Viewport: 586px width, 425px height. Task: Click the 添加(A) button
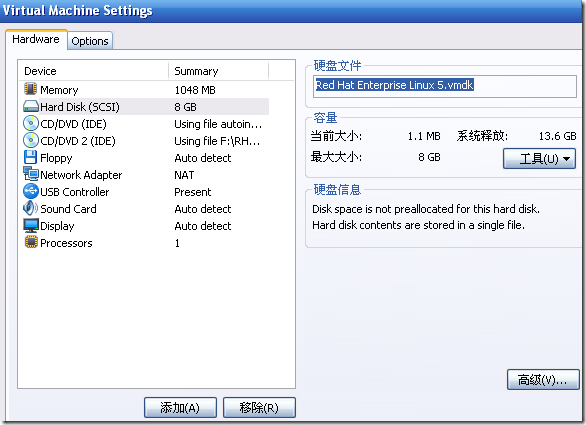(180, 407)
